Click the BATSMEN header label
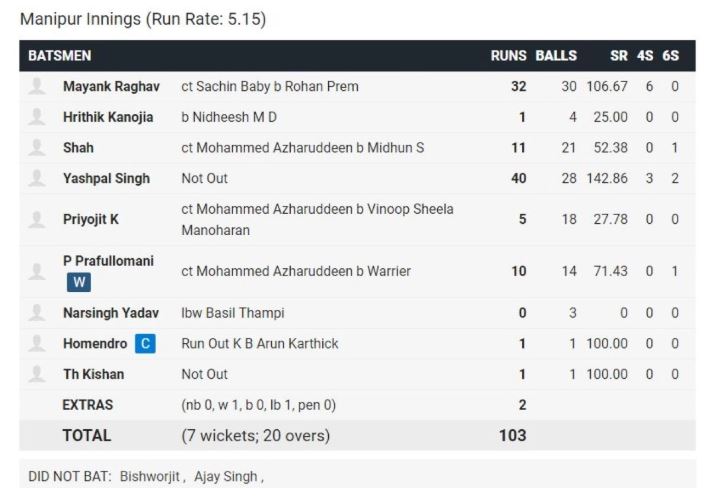Viewport: 711px width, 500px height. point(59,56)
